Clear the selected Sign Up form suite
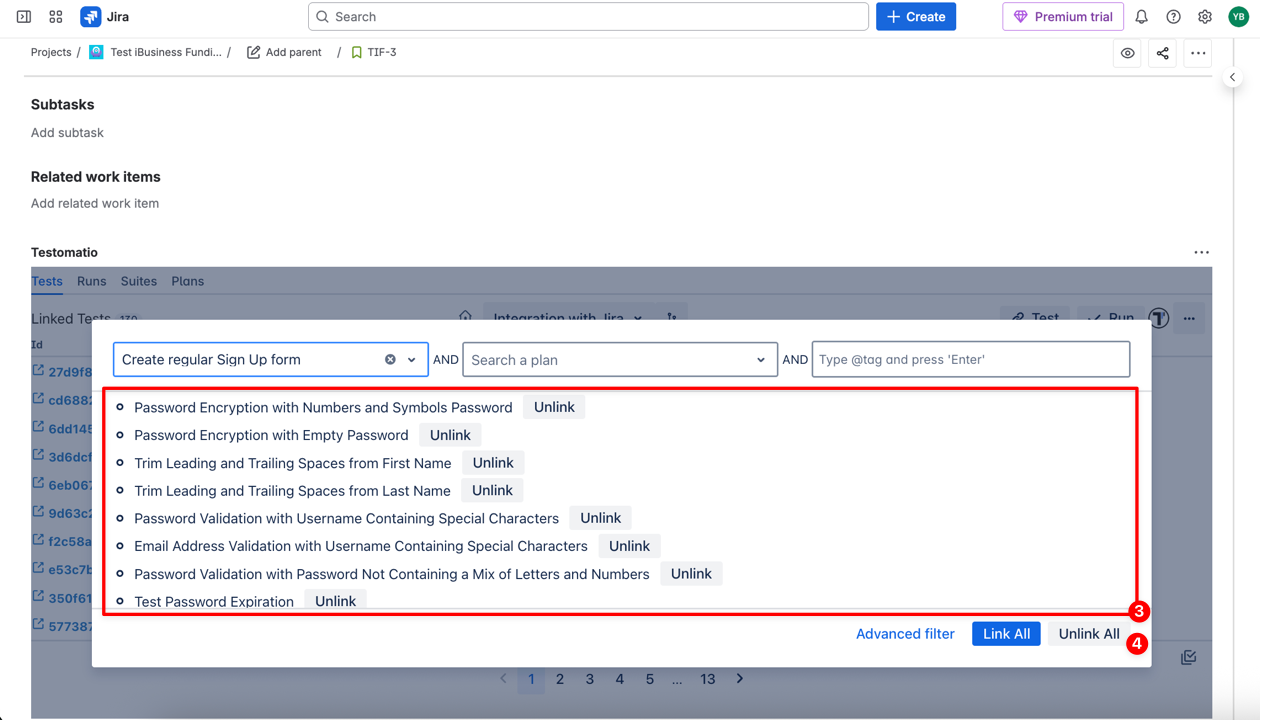The image size is (1280, 720). pyautogui.click(x=390, y=360)
